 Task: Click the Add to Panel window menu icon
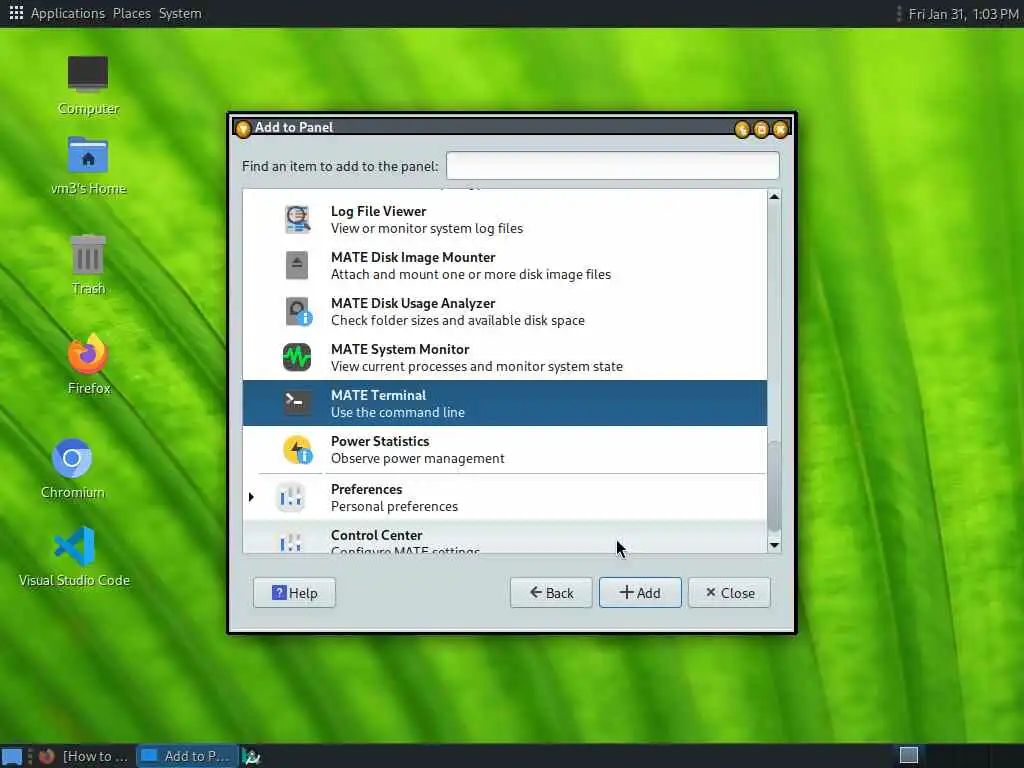click(x=243, y=128)
